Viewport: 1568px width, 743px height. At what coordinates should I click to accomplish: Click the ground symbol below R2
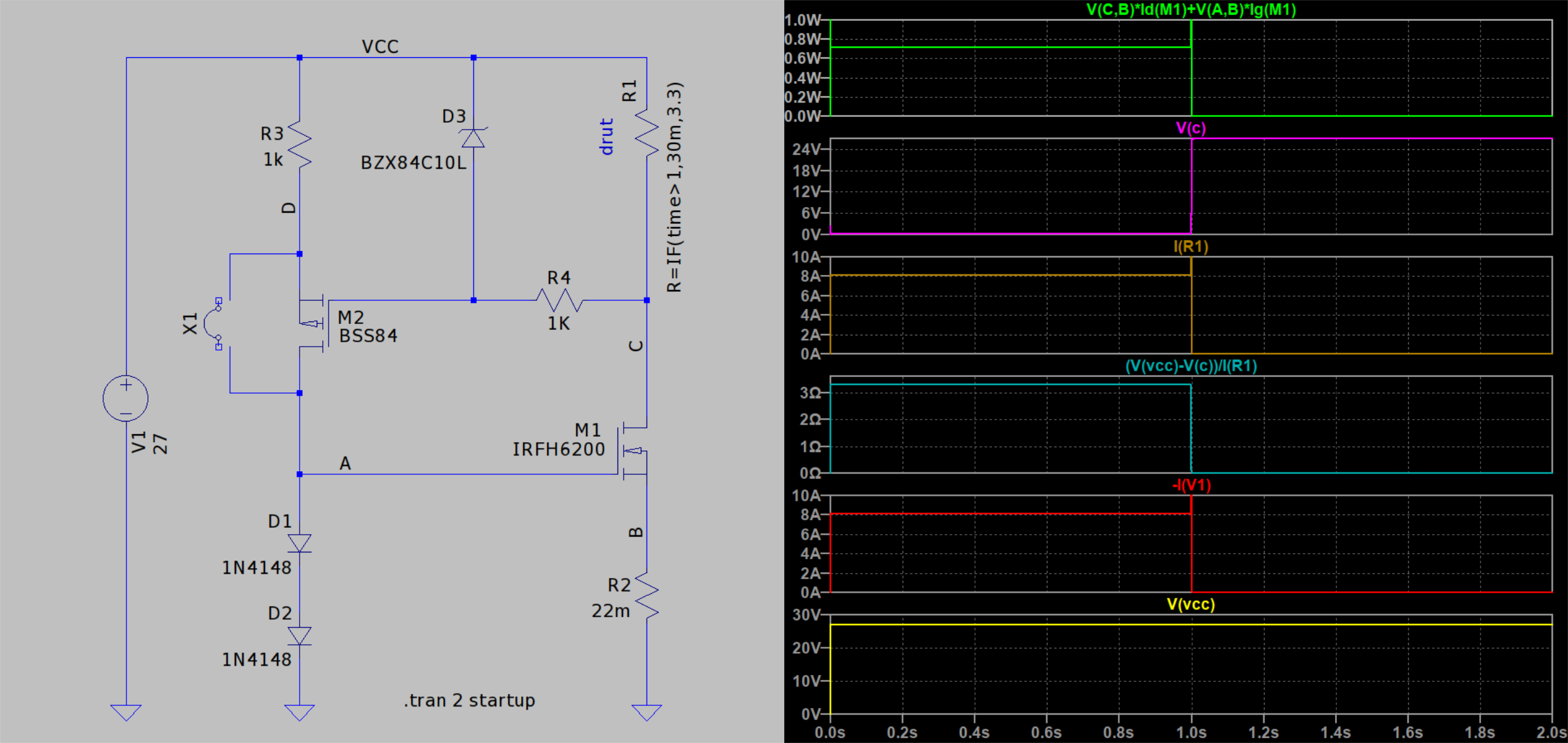(646, 712)
